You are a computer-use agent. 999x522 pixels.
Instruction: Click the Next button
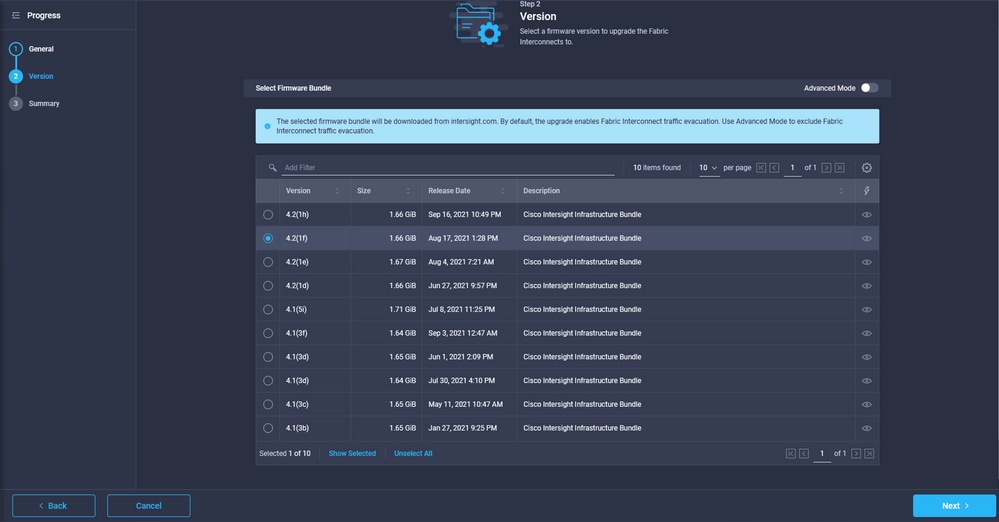[x=954, y=505]
